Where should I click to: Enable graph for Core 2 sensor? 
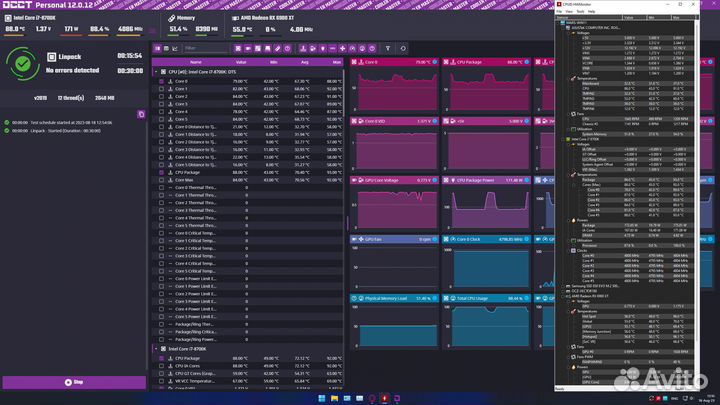click(x=161, y=96)
